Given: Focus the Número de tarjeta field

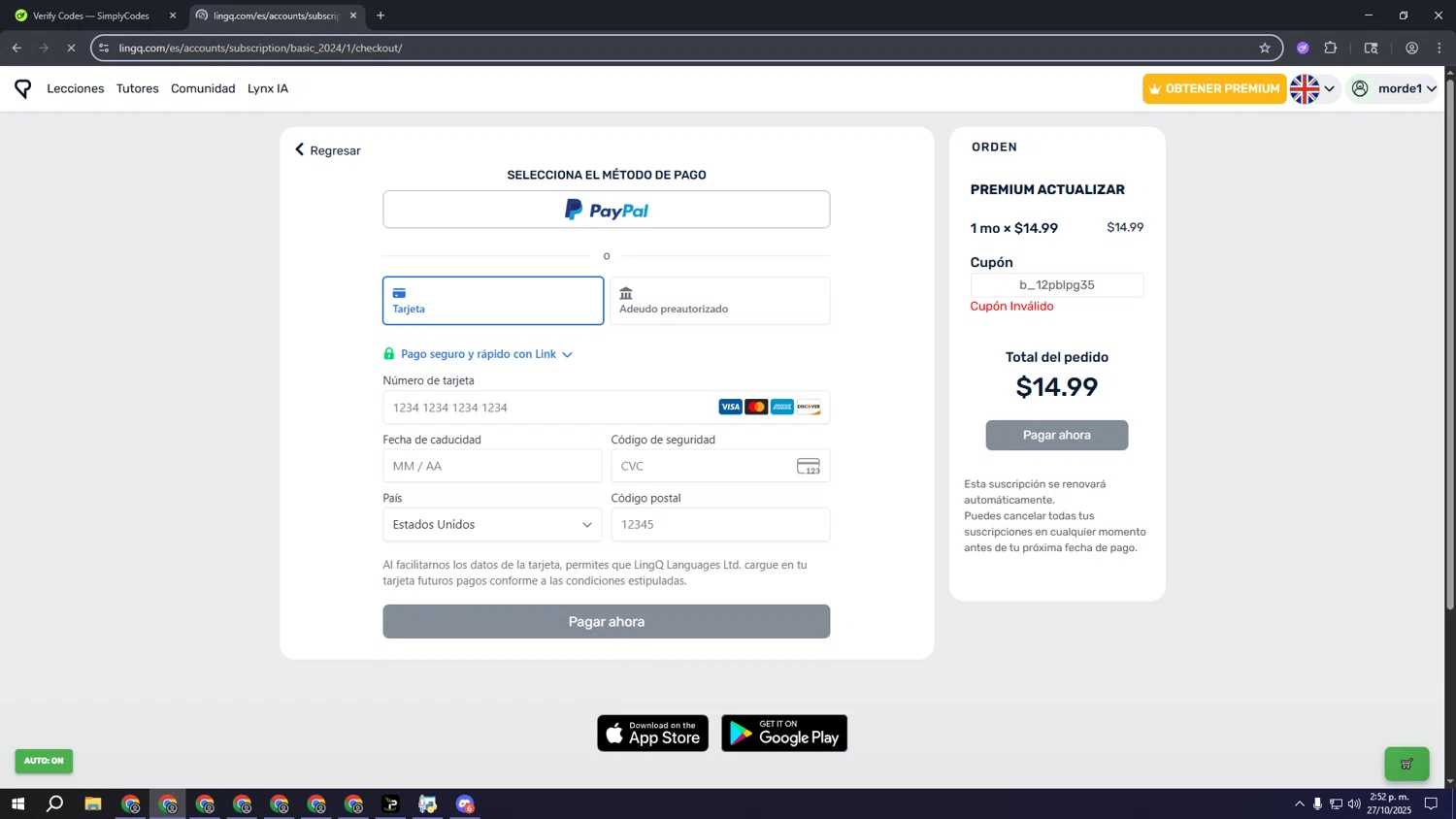Looking at the screenshot, I should click(607, 408).
